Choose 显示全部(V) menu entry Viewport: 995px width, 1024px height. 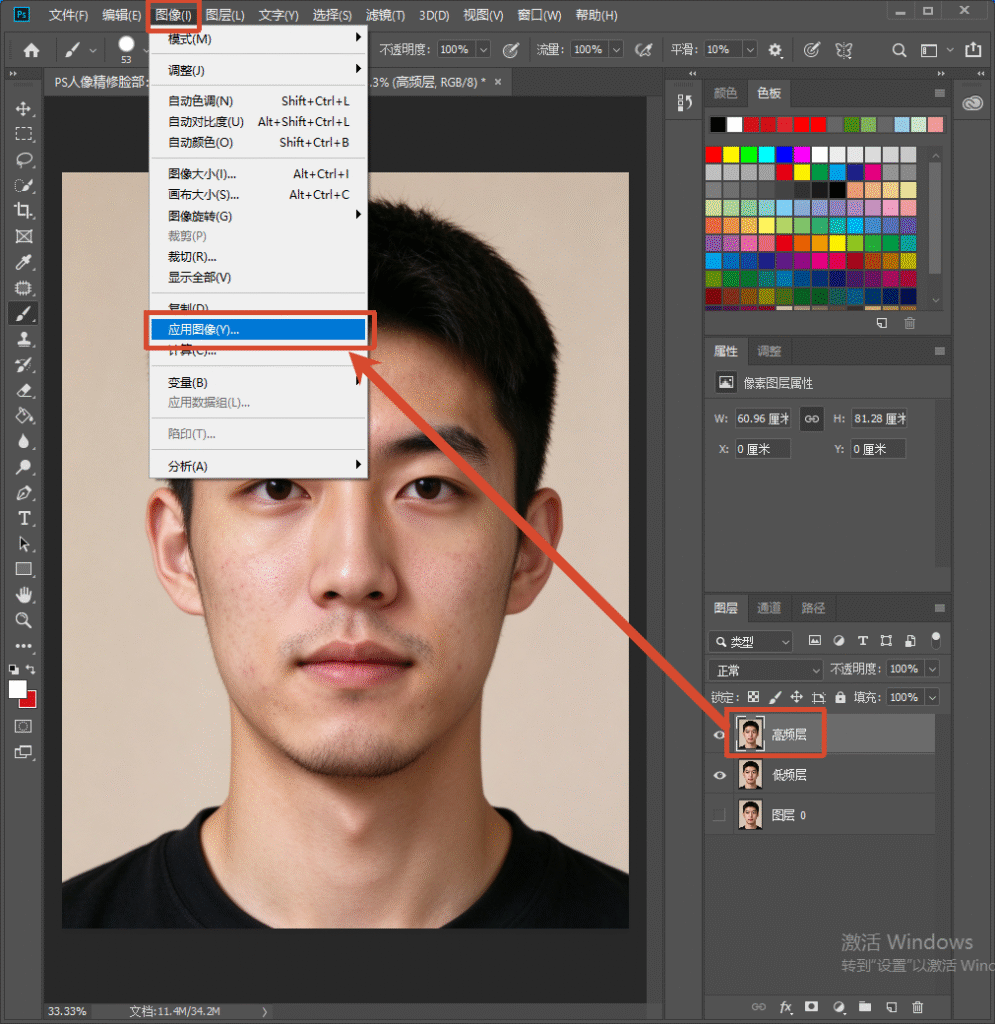point(258,278)
